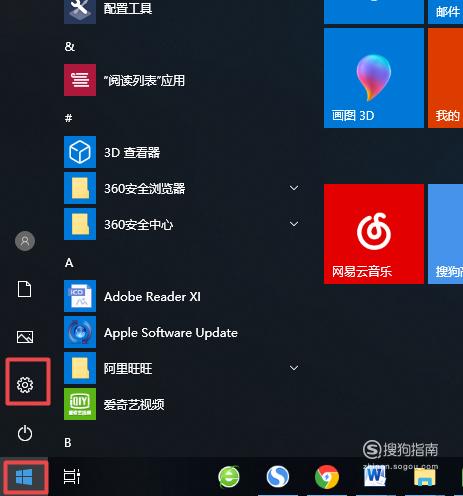This screenshot has height=496, width=463.
Task: Click the # section header
Action: (69, 118)
